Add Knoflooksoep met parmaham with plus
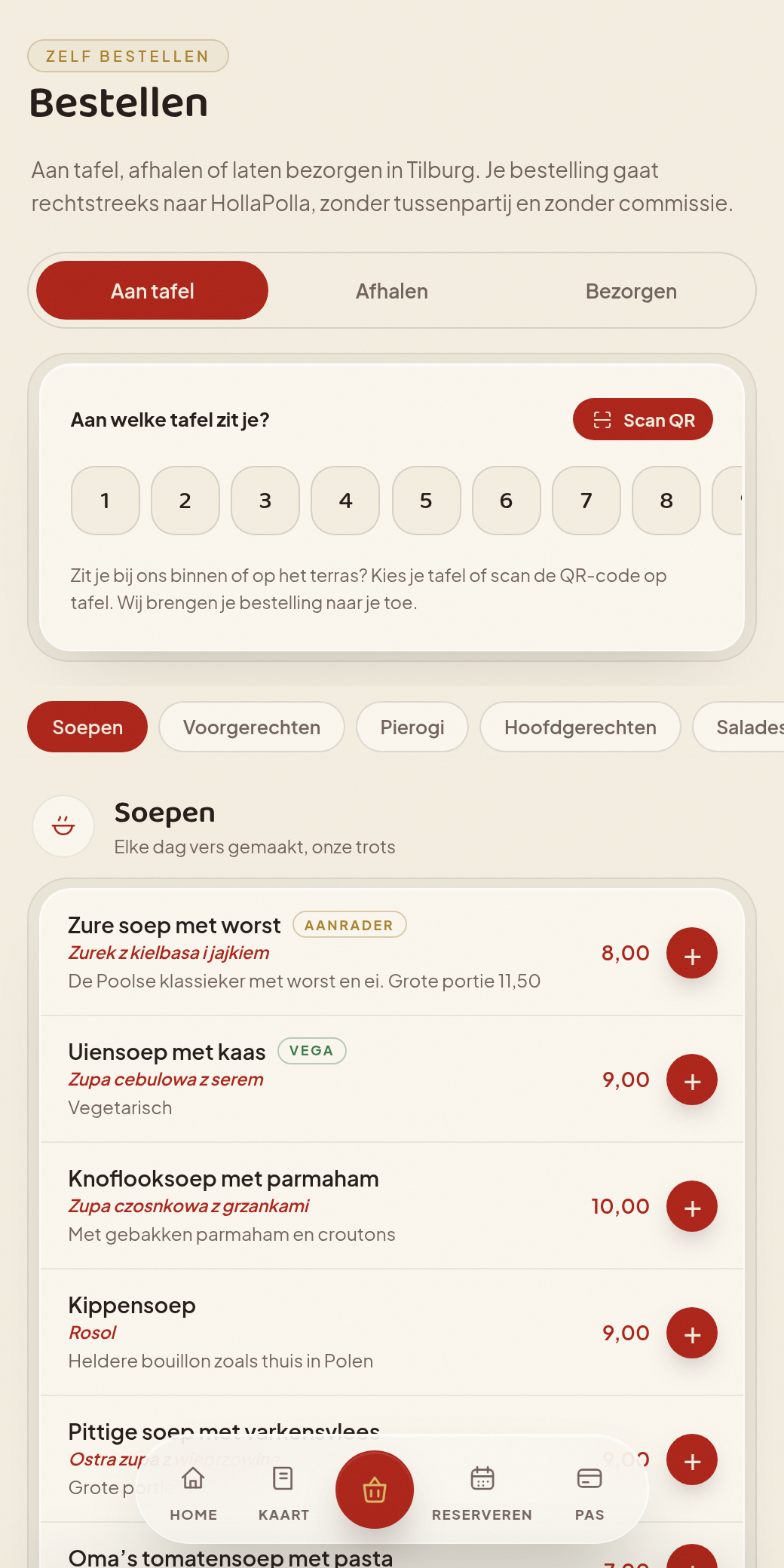 click(x=692, y=1206)
